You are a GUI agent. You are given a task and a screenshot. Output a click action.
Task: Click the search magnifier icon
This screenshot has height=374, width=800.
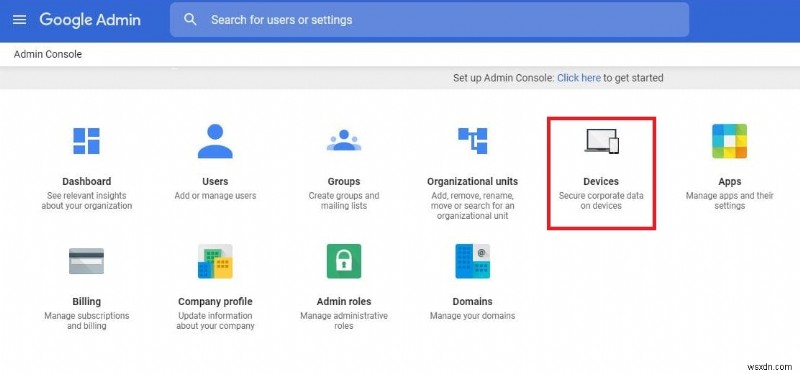[x=190, y=20]
